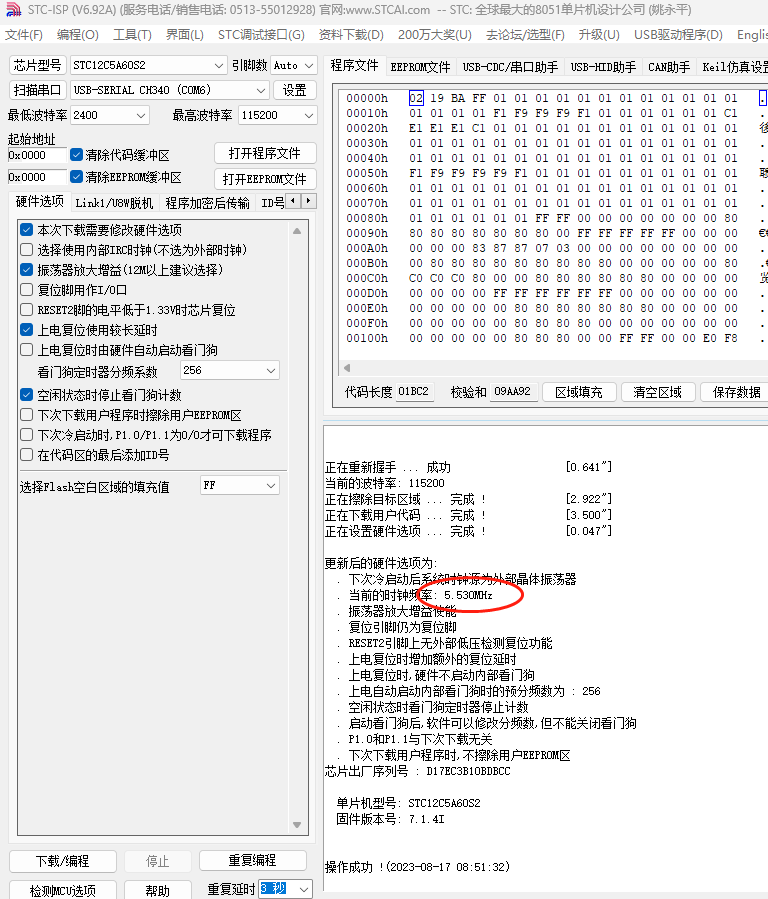This screenshot has width=768, height=899.
Task: Click tab strip right scroll arrow
Action: 308,201
